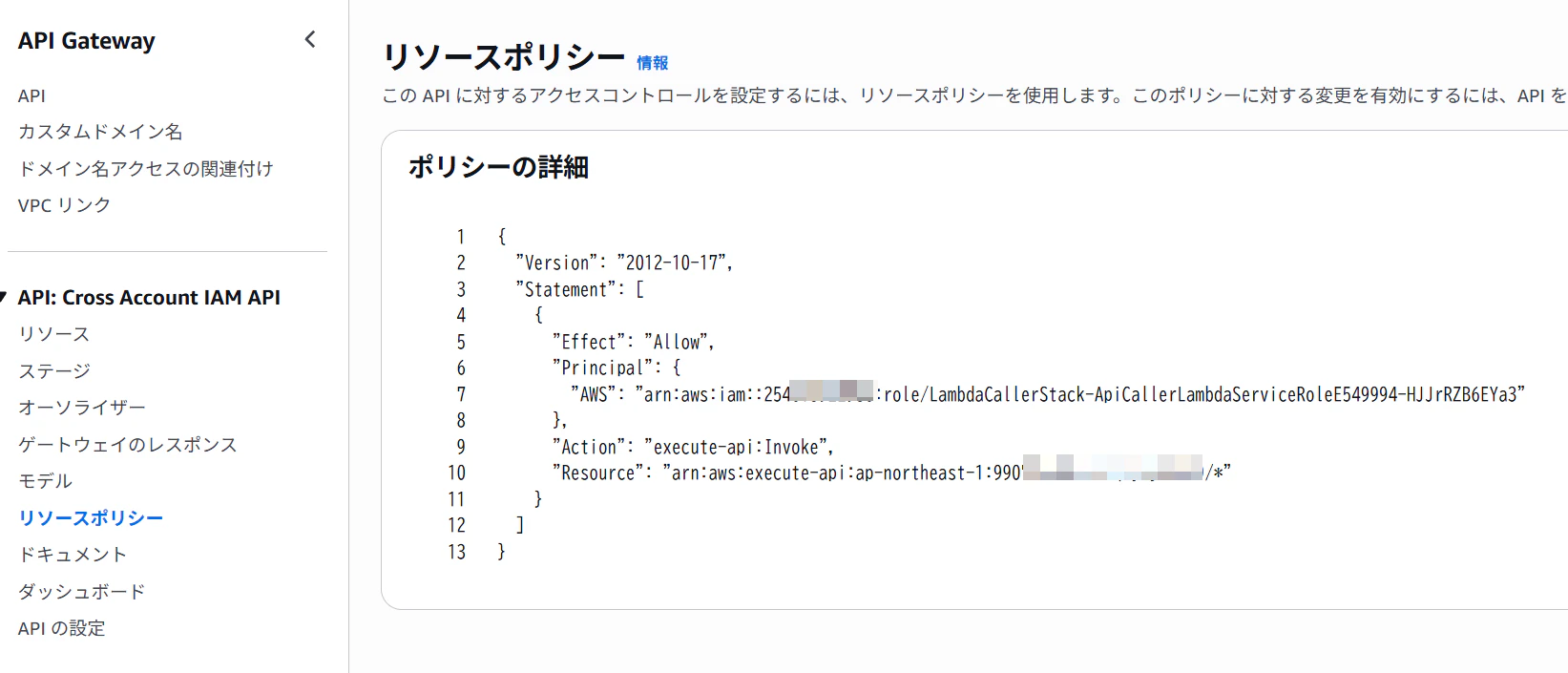Open ダッシュボード section
This screenshot has width=1568, height=673.
coord(82,591)
